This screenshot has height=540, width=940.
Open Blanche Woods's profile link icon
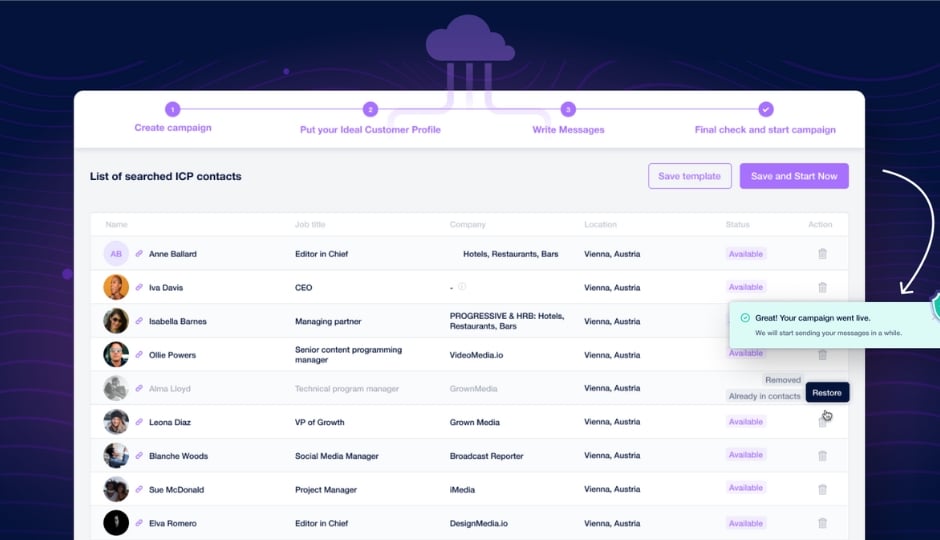click(139, 455)
